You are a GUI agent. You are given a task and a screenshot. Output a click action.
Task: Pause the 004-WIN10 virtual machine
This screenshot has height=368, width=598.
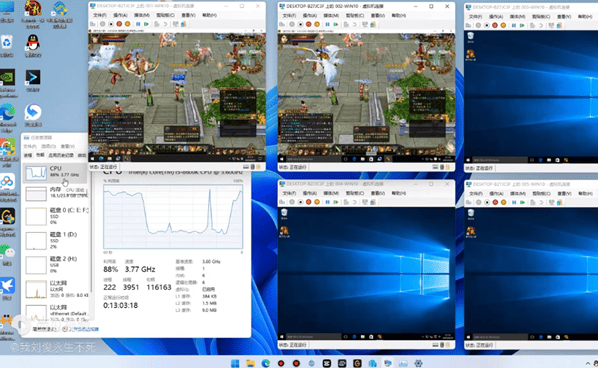click(327, 202)
